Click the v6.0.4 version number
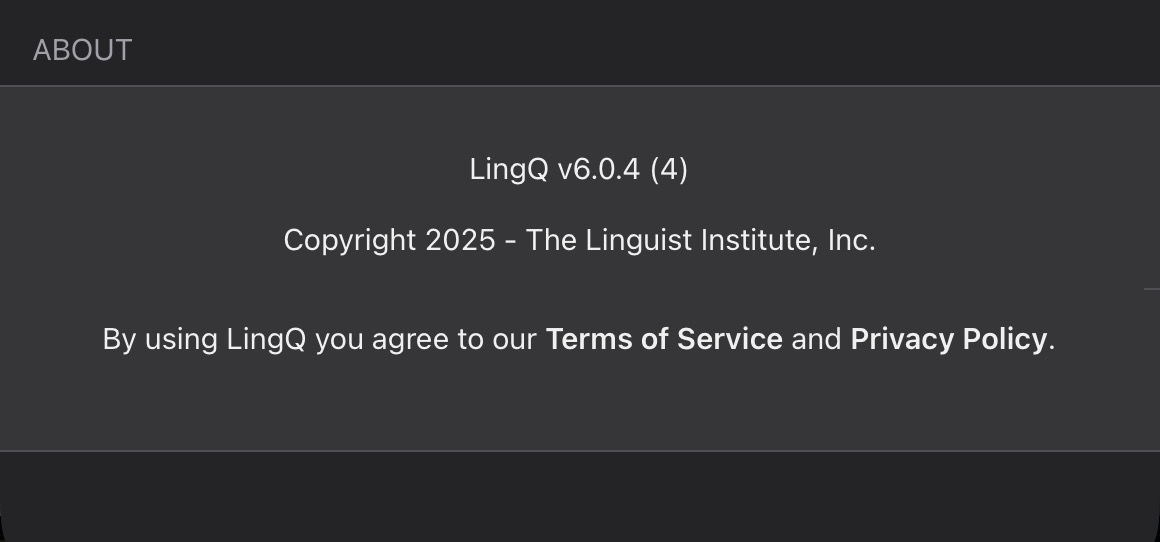Viewport: 1160px width, 542px height. pos(598,169)
